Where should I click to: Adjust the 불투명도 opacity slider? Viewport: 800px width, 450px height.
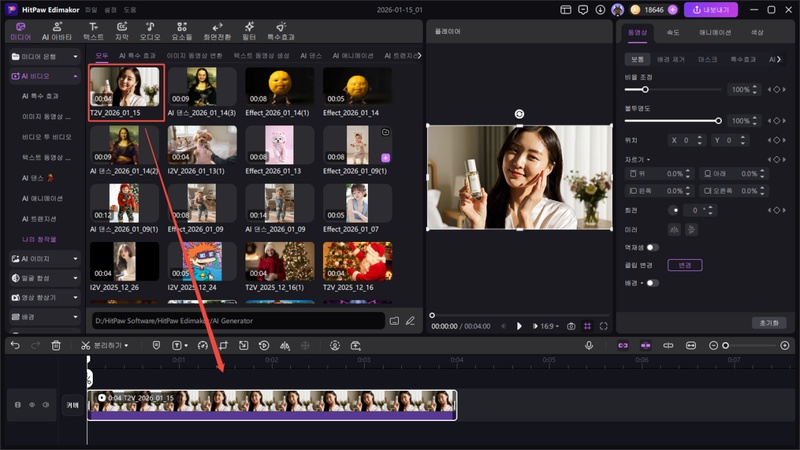click(x=718, y=120)
